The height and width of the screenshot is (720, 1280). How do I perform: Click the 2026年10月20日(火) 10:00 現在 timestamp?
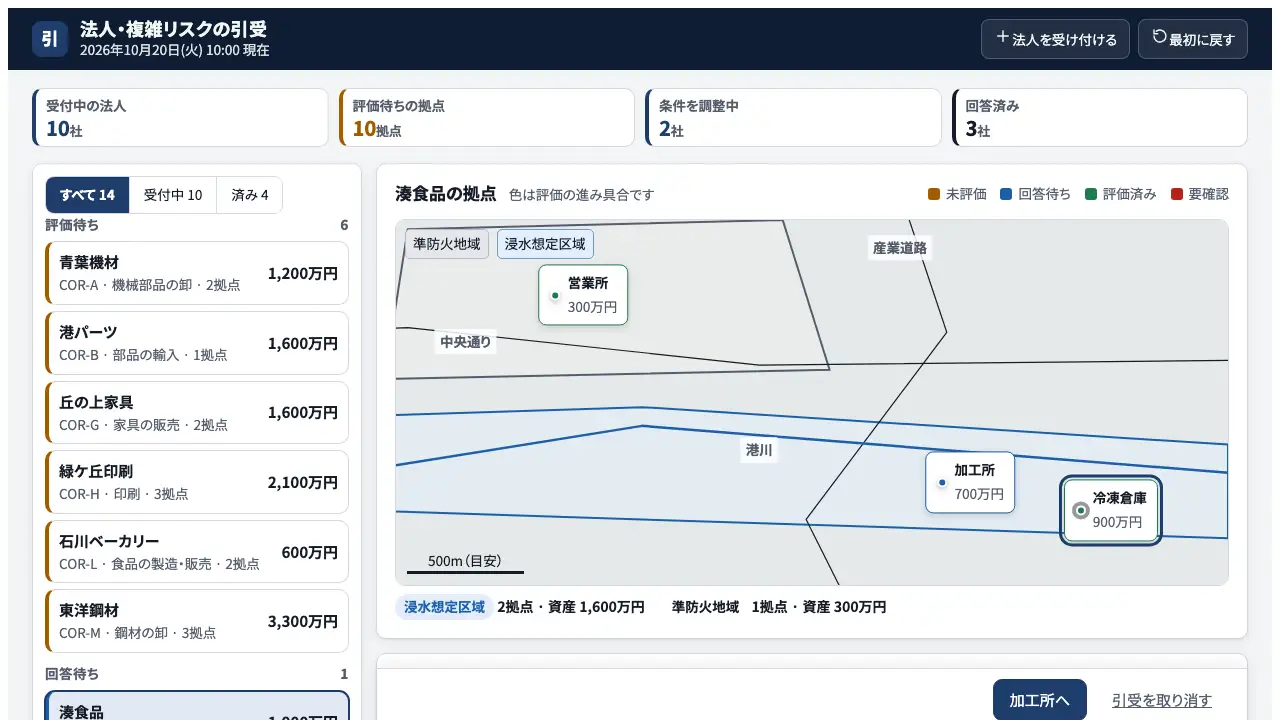tap(175, 50)
